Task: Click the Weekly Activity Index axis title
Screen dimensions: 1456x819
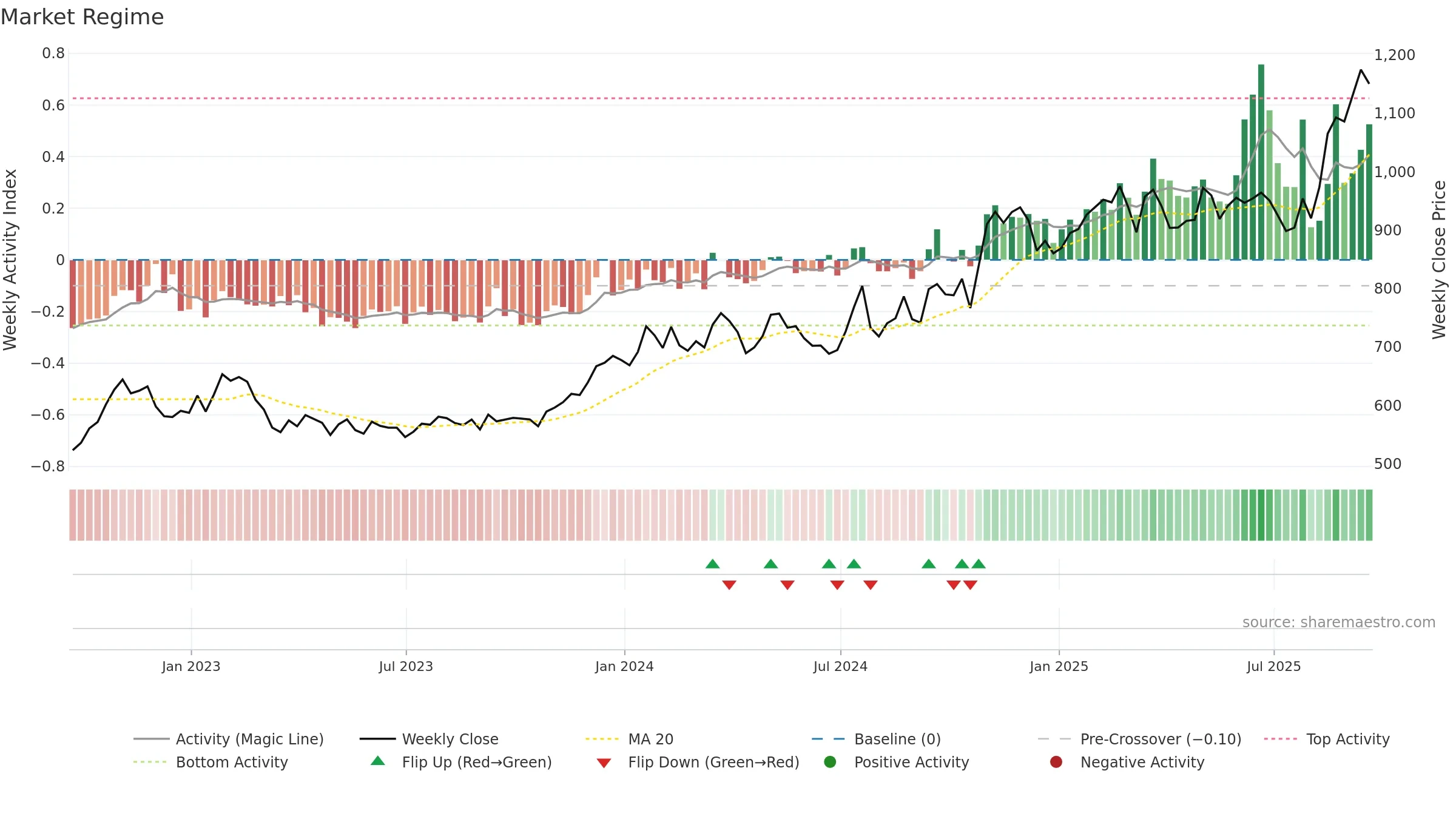Action: click(10, 260)
